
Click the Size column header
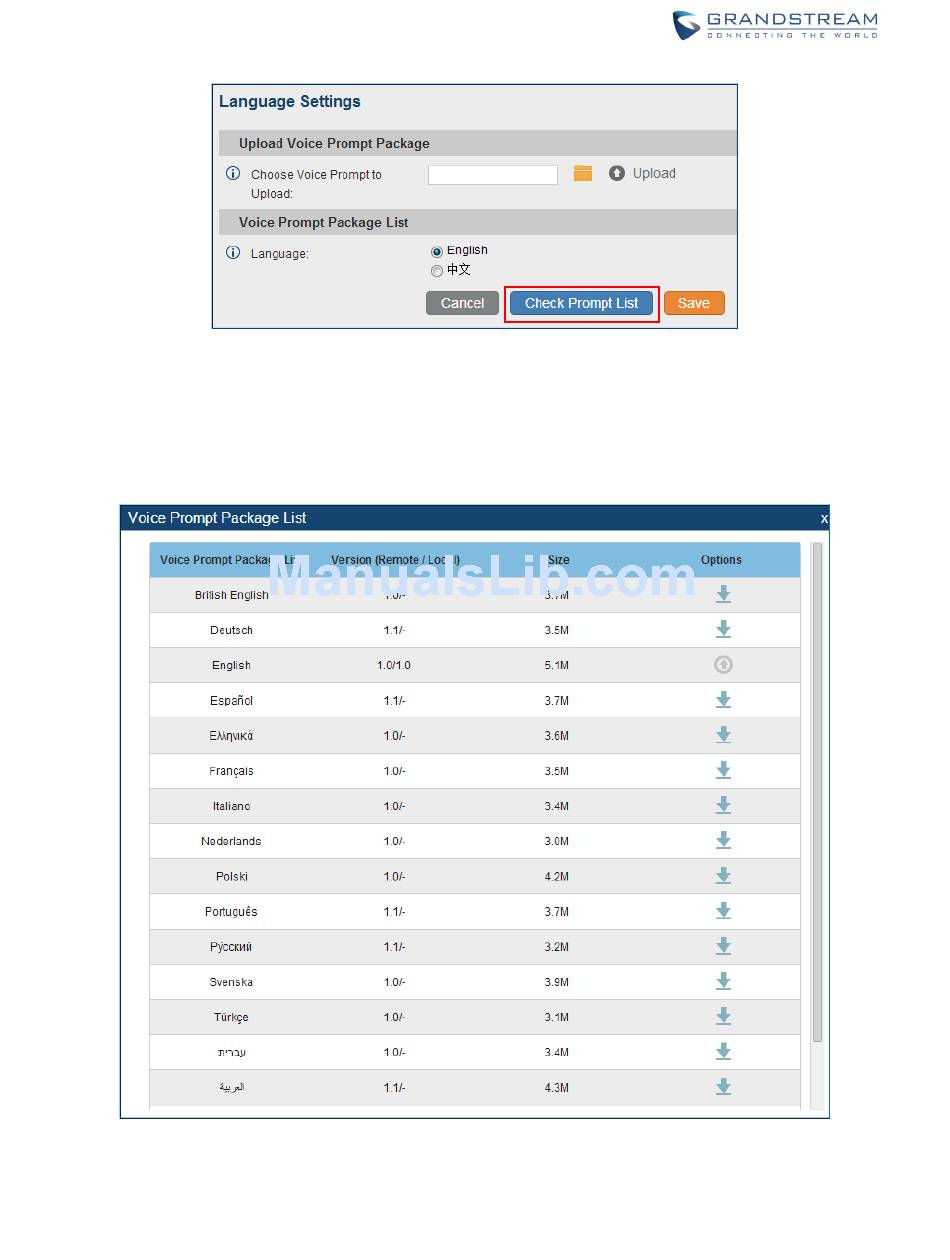pyautogui.click(x=558, y=560)
